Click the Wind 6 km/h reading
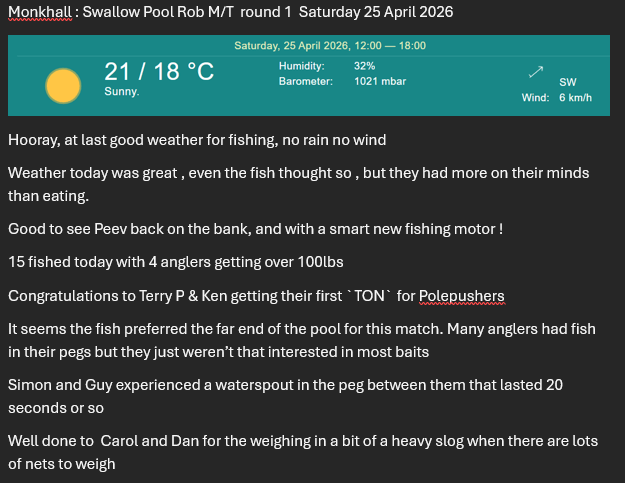Screen dimensions: 625x483 (574, 98)
